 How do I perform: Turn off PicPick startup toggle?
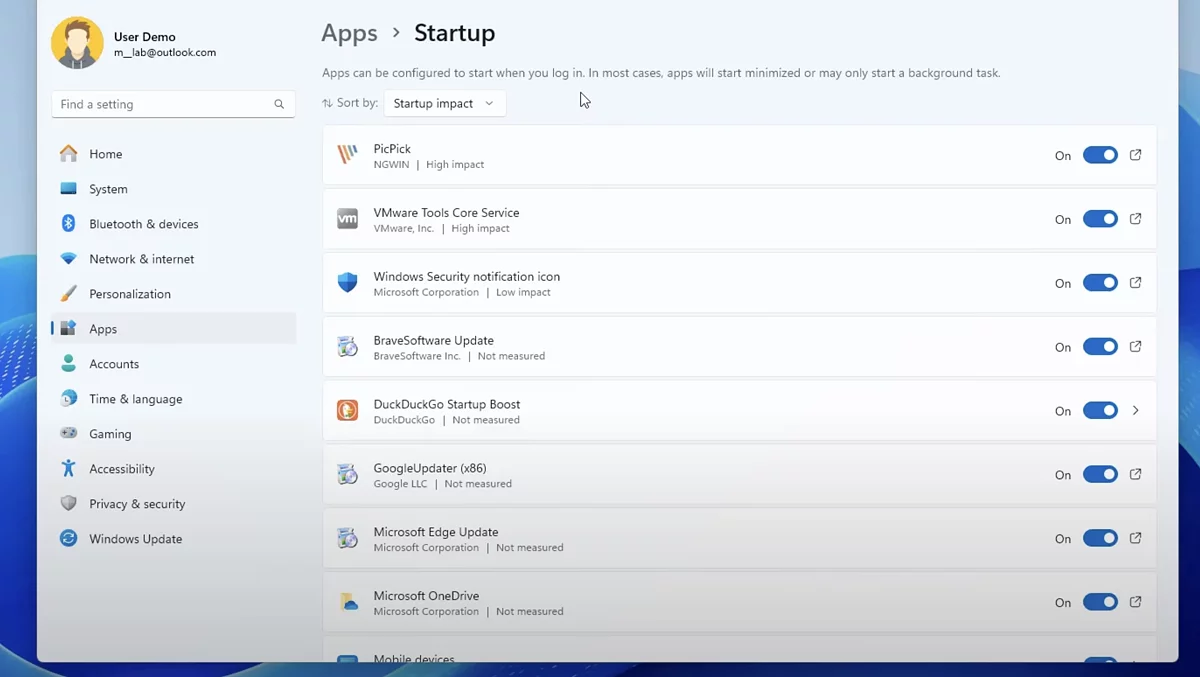coord(1100,155)
